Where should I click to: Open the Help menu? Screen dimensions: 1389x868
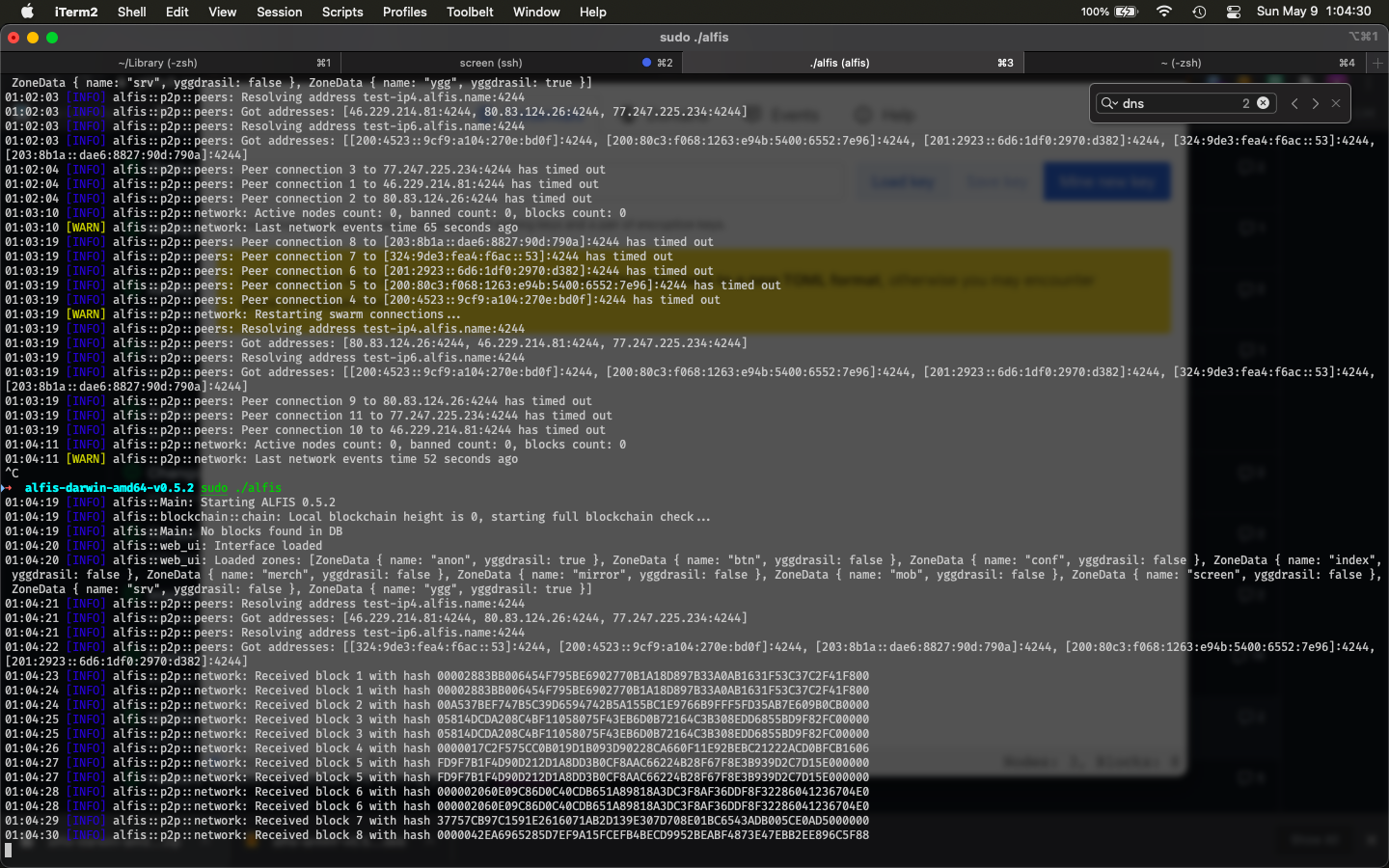593,12
